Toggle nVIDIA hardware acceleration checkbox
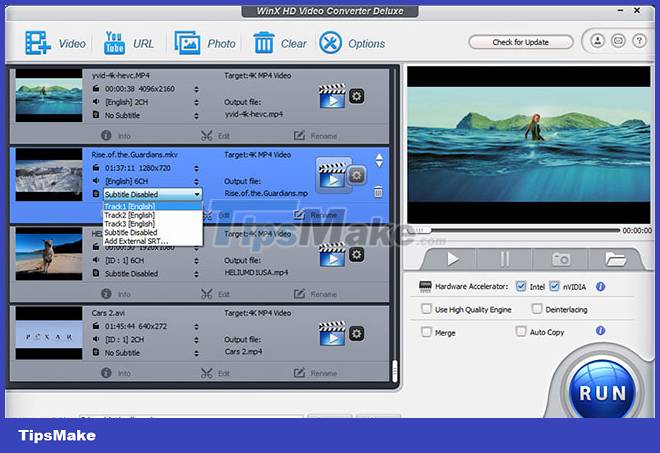 pos(554,286)
